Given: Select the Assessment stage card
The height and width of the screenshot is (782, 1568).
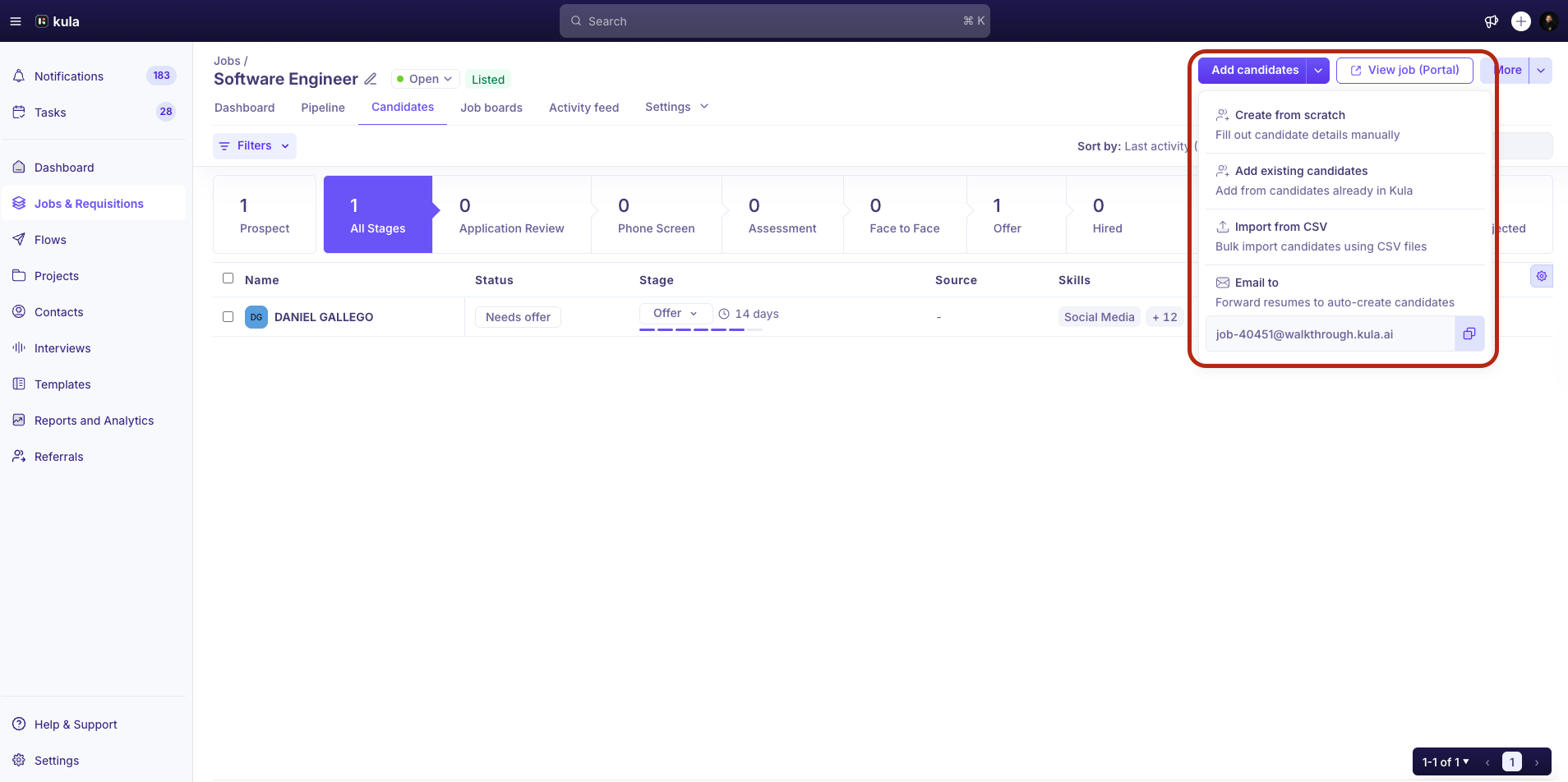Looking at the screenshot, I should (x=782, y=214).
